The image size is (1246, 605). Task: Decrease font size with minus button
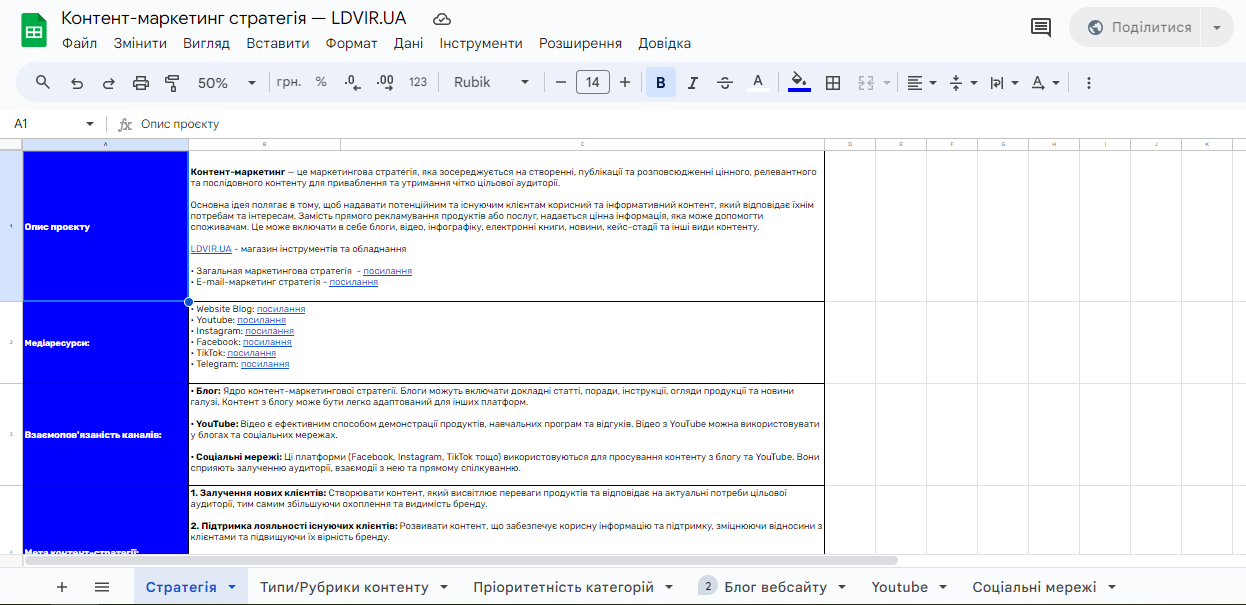[561, 82]
